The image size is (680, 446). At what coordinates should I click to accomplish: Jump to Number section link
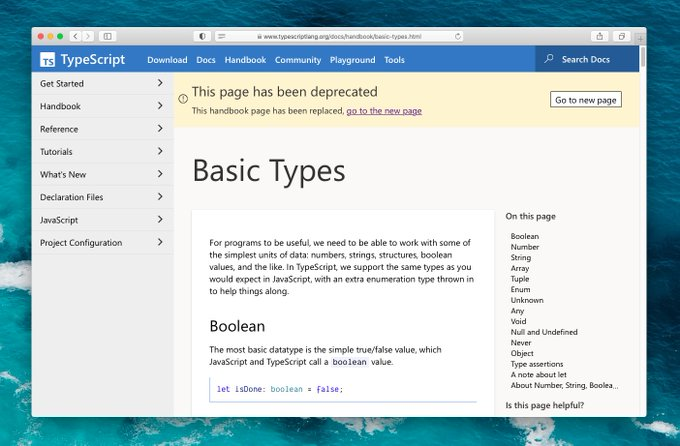525,247
